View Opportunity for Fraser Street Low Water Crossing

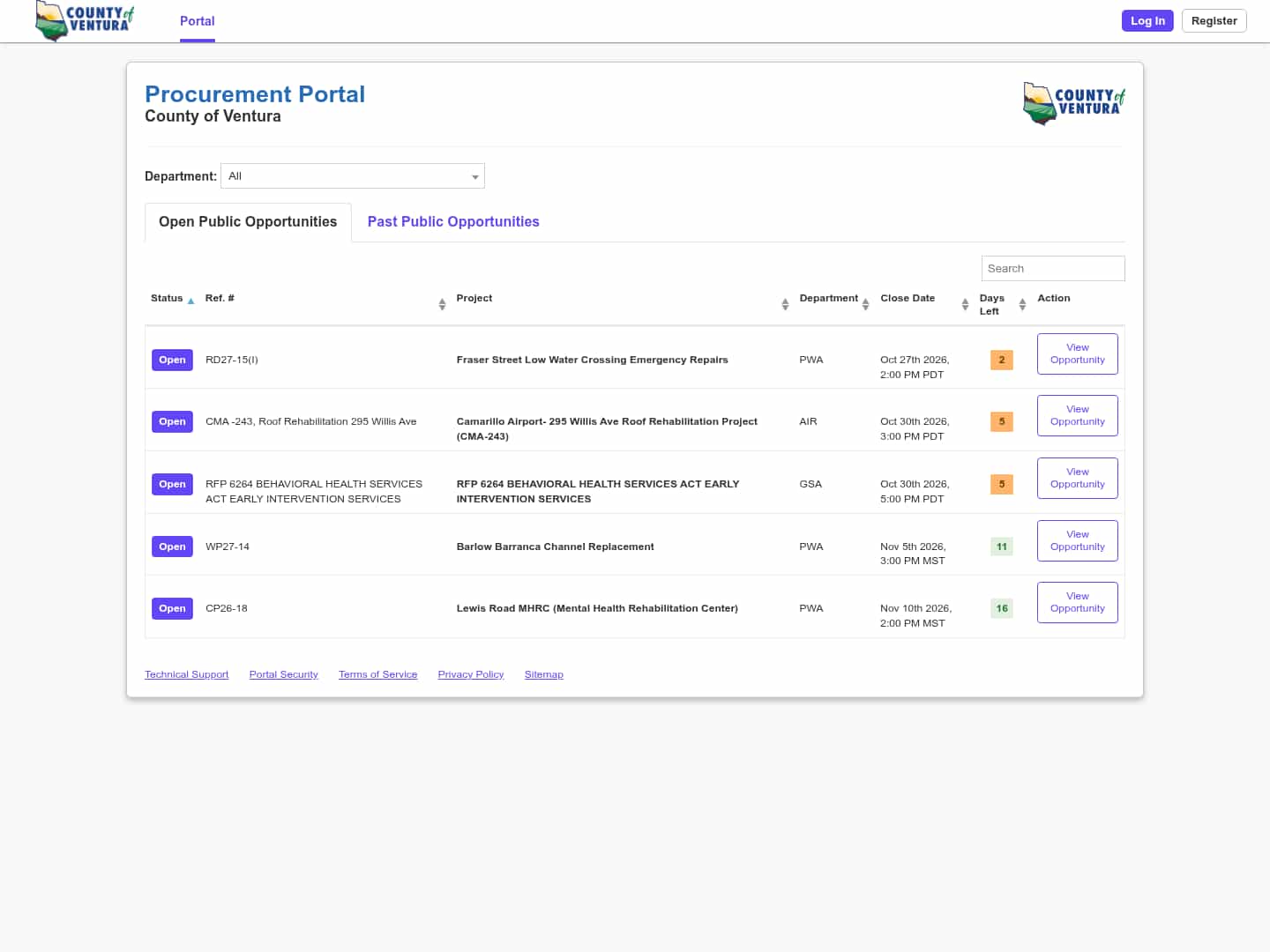point(1078,353)
